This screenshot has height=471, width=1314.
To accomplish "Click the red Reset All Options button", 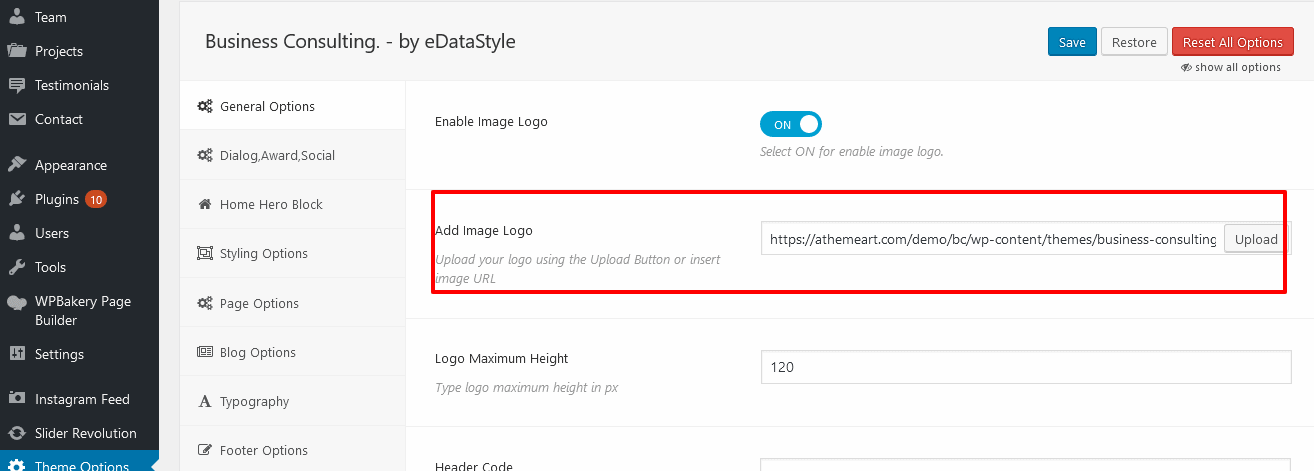I will tap(1233, 42).
